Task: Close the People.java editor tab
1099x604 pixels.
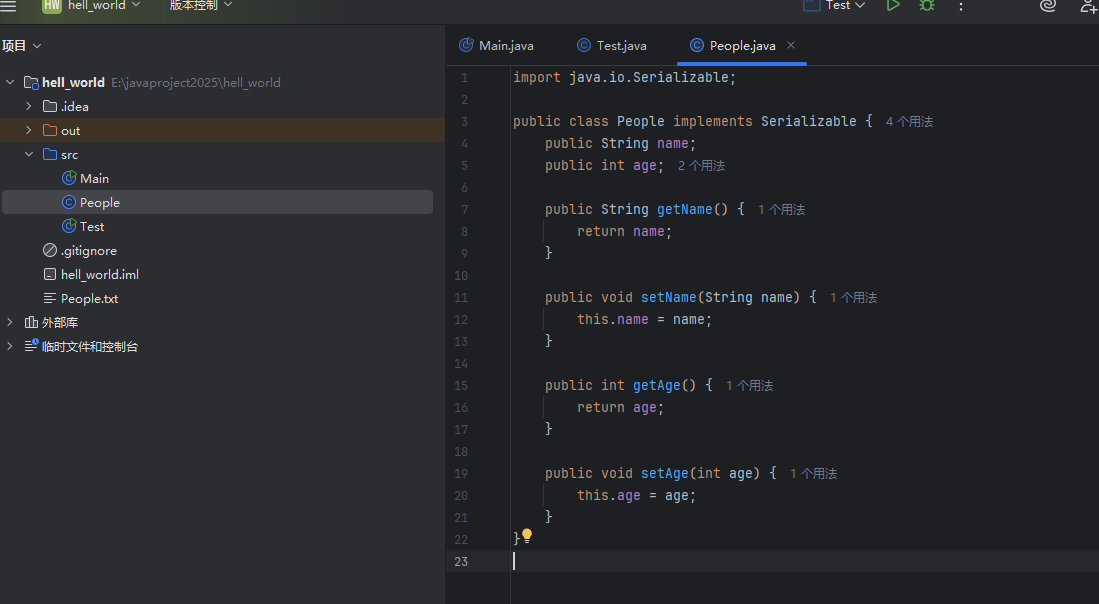Action: tap(791, 45)
